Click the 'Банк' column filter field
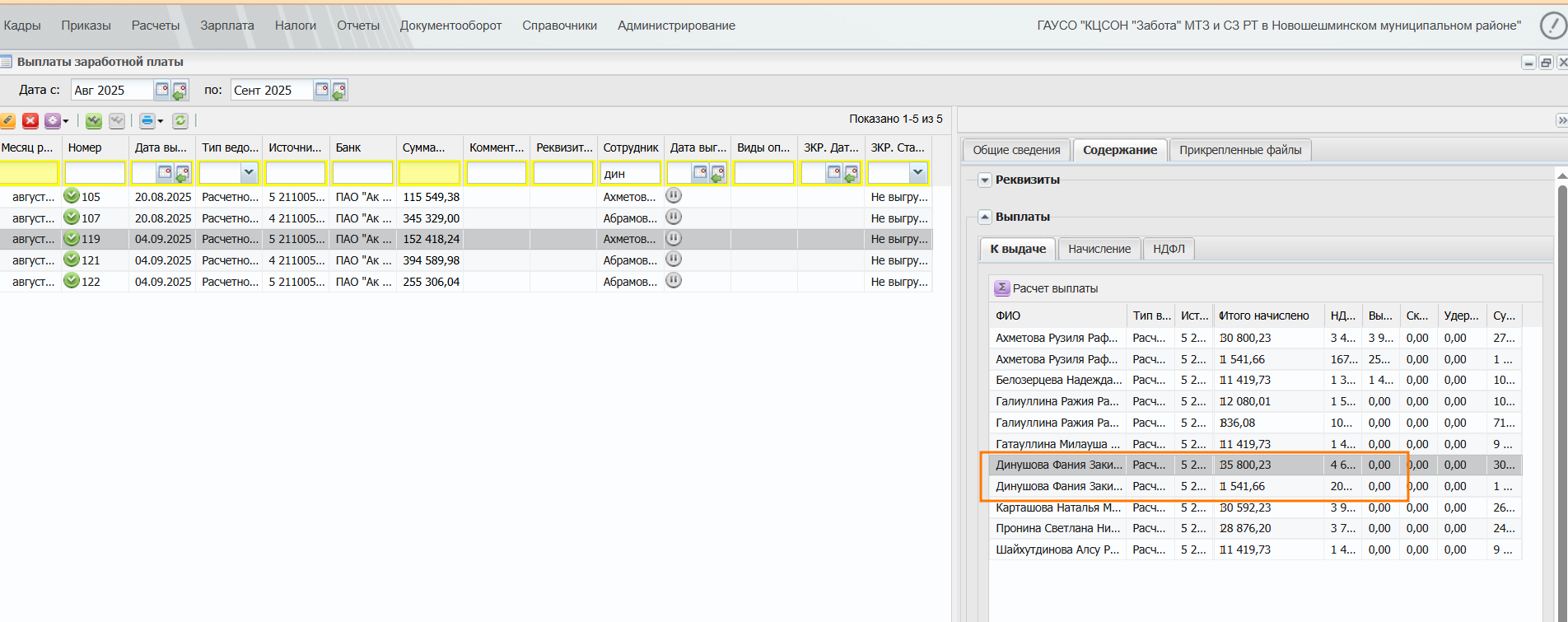The width and height of the screenshot is (1568, 622). 362,173
